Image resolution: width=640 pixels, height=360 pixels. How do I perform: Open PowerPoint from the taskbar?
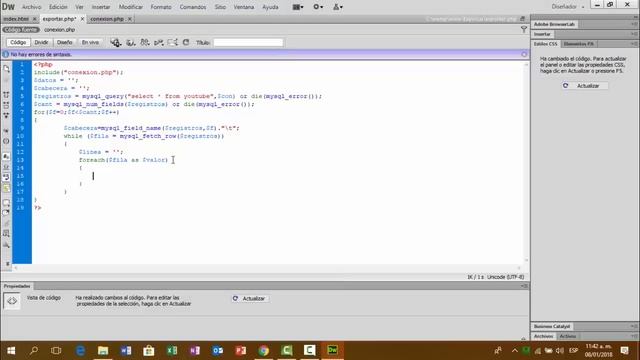tap(240, 350)
